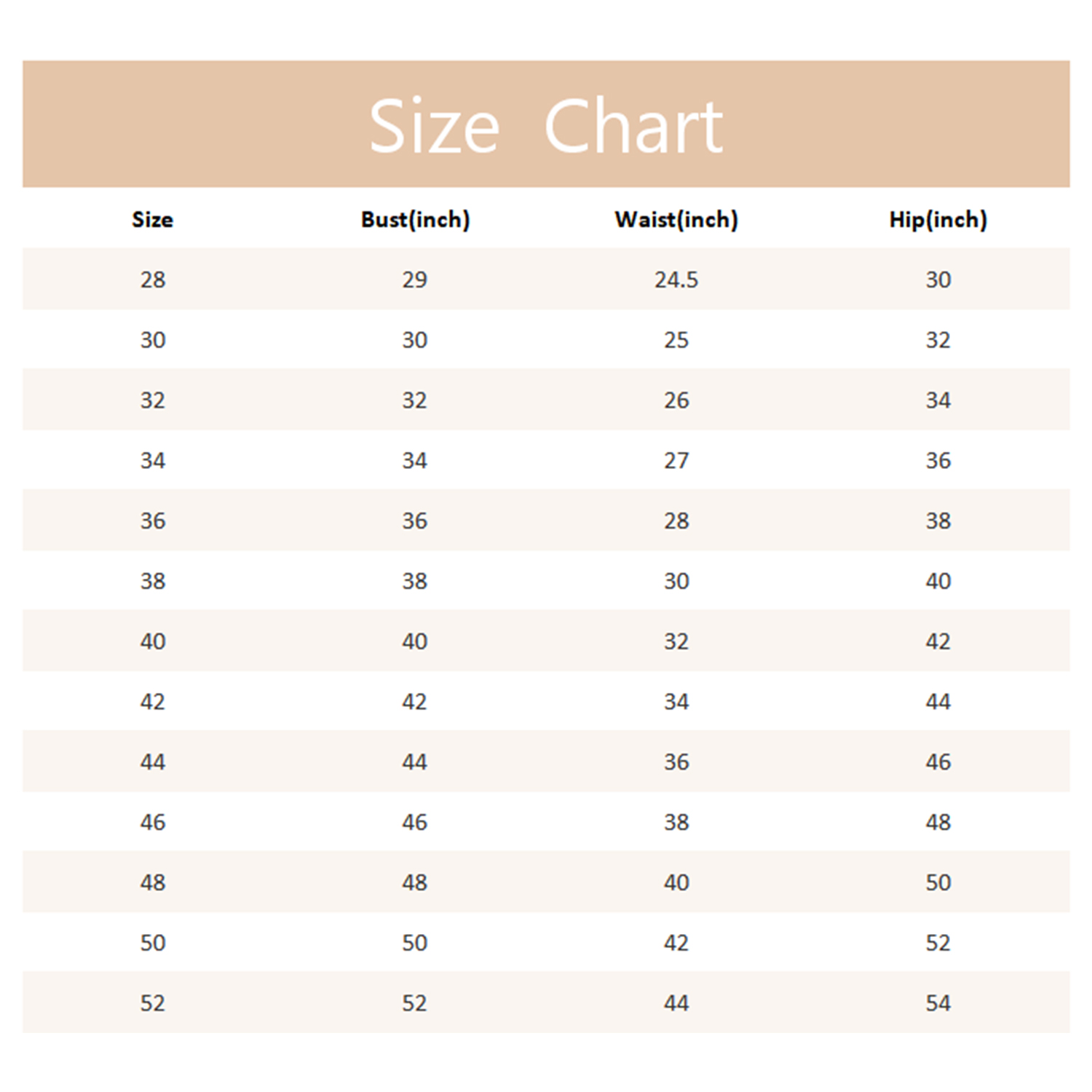Click size 40 in the Size column
1092x1092 pixels.
(153, 641)
